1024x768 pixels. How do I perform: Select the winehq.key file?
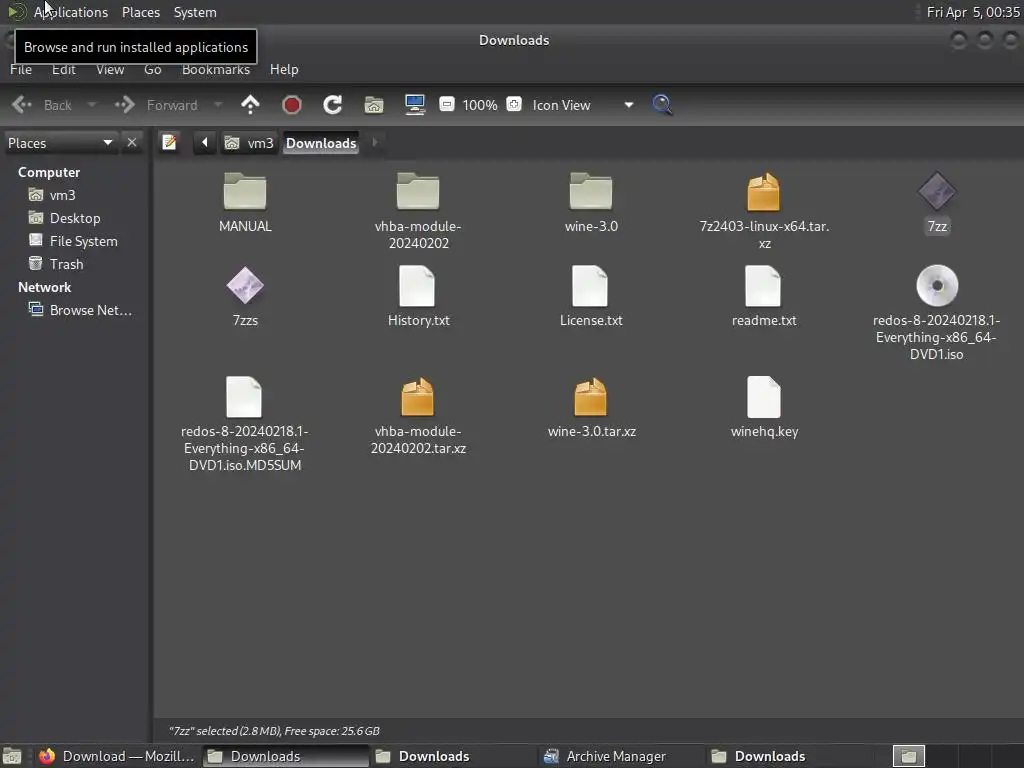coord(764,408)
